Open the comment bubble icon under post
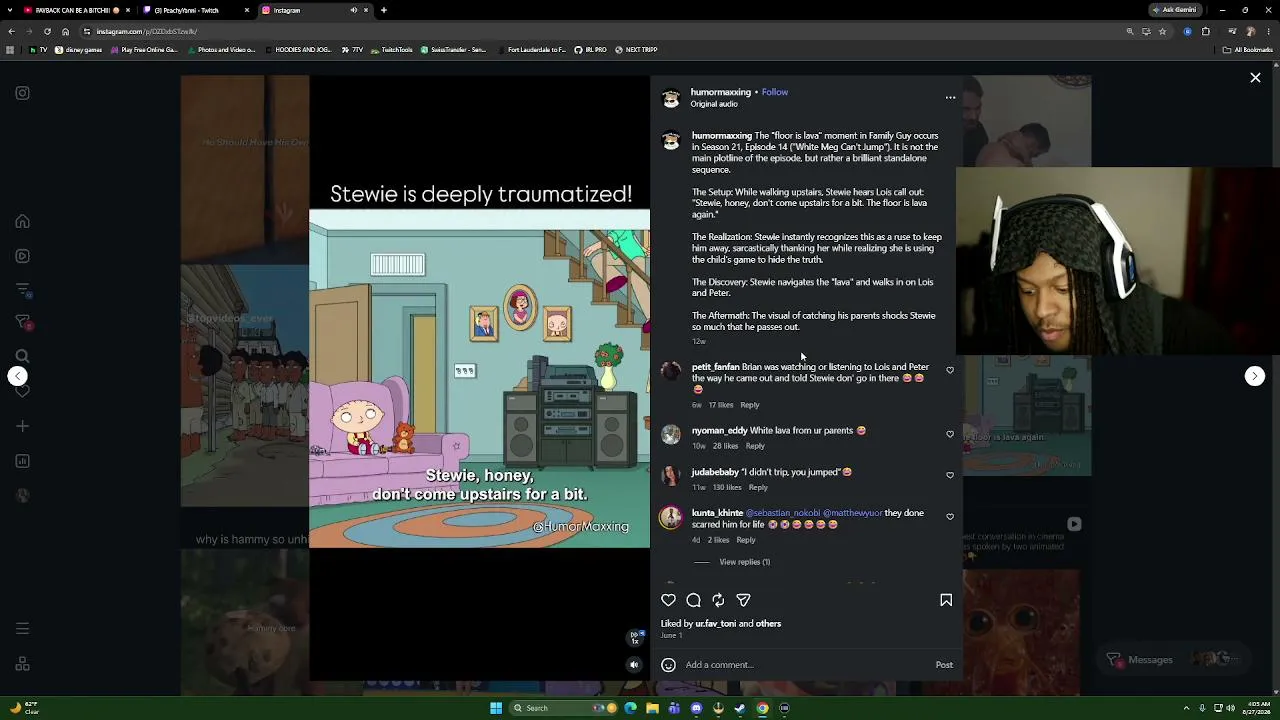 (693, 600)
